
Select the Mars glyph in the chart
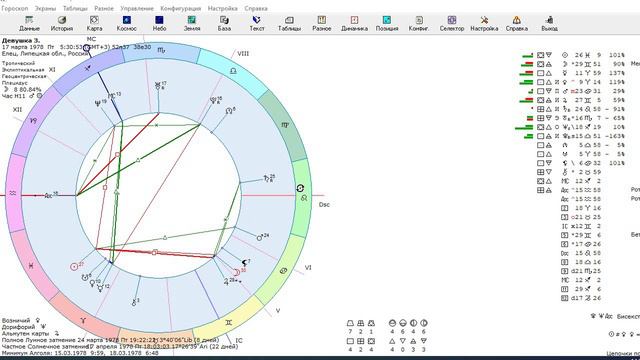tap(260, 238)
